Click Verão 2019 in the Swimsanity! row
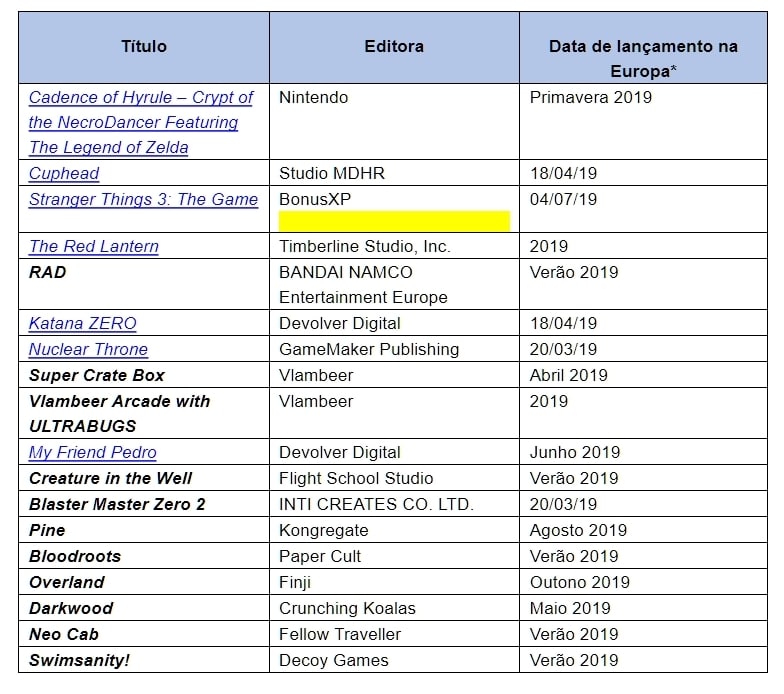This screenshot has height=694, width=784. point(574,660)
